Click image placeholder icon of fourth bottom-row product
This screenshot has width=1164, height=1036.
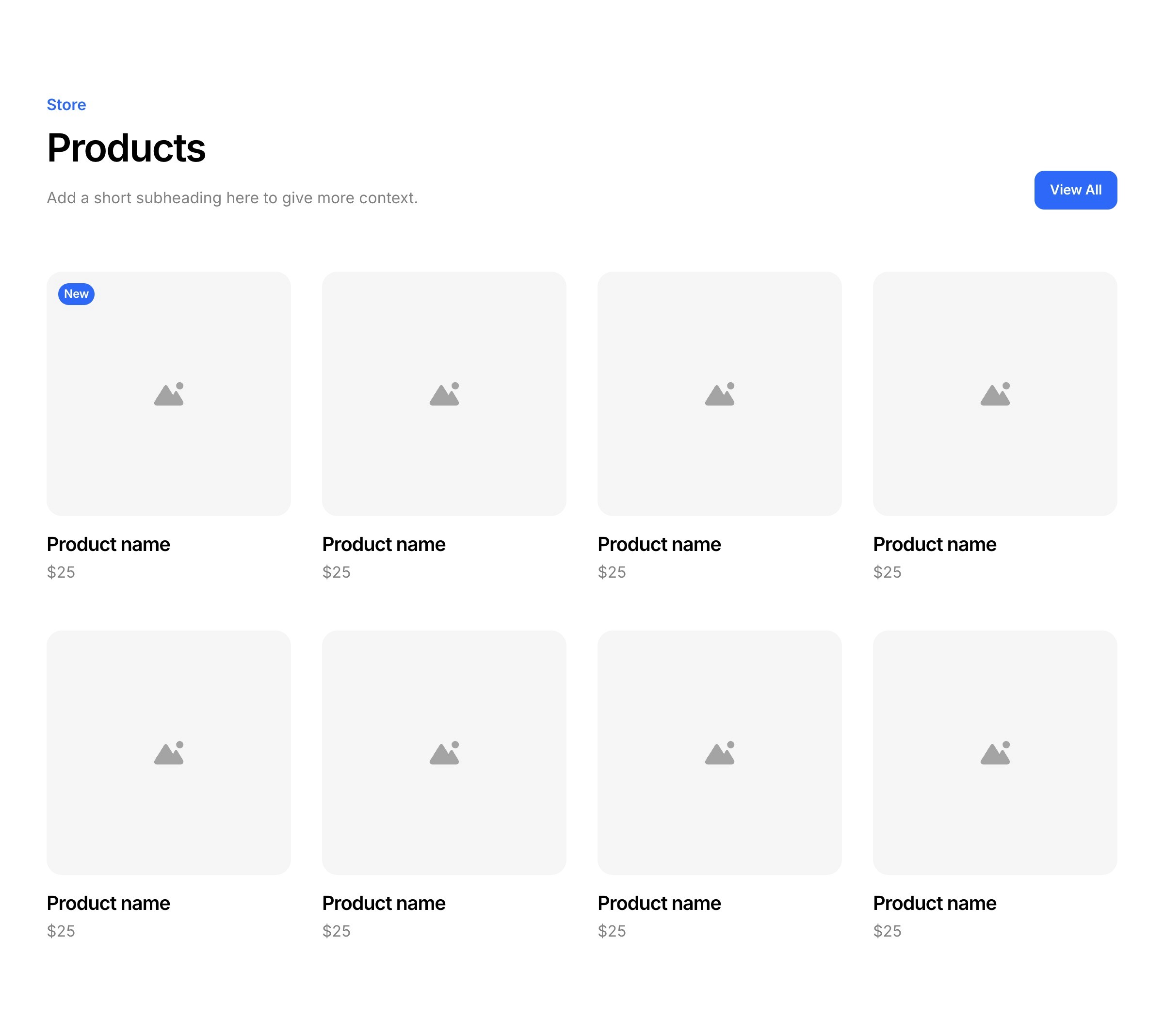995,753
